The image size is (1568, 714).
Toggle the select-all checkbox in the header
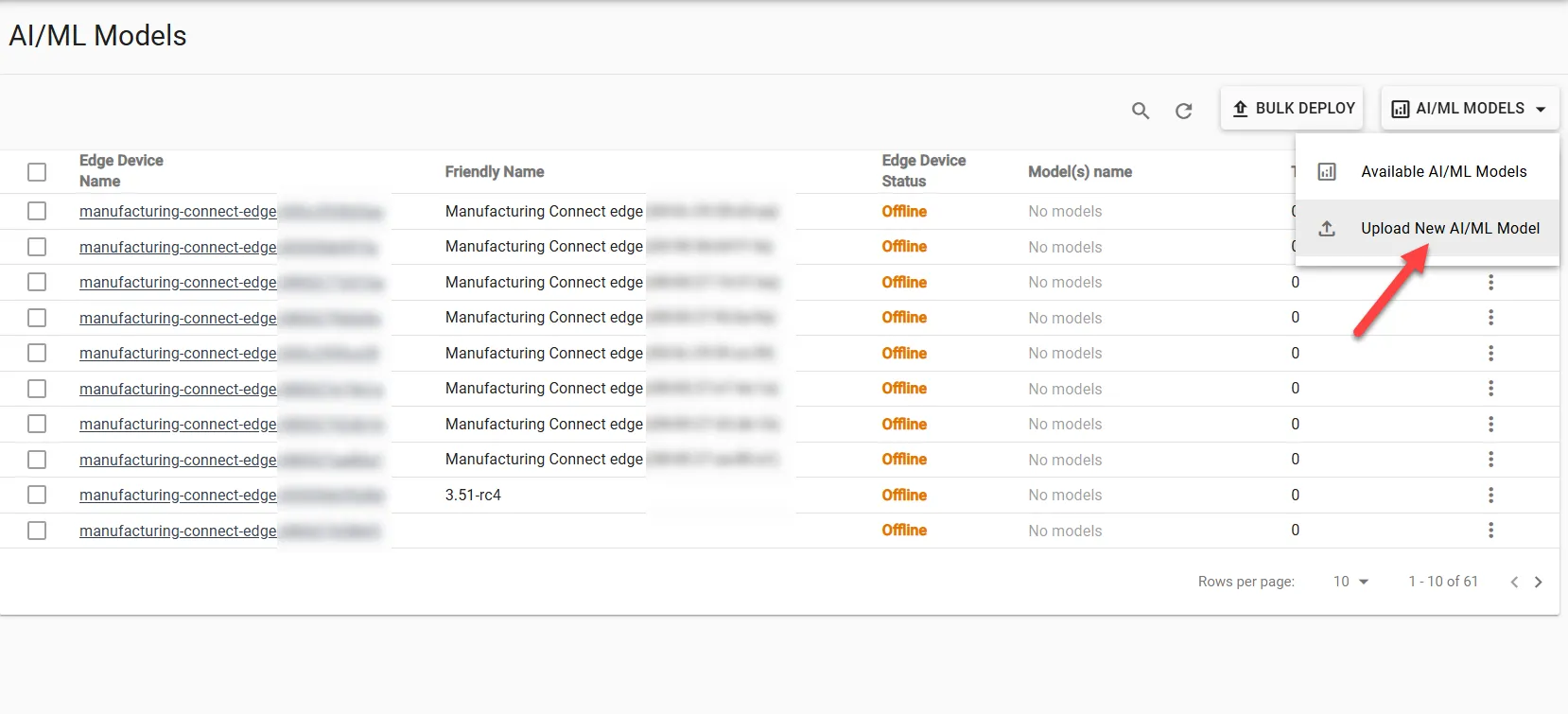(x=37, y=172)
